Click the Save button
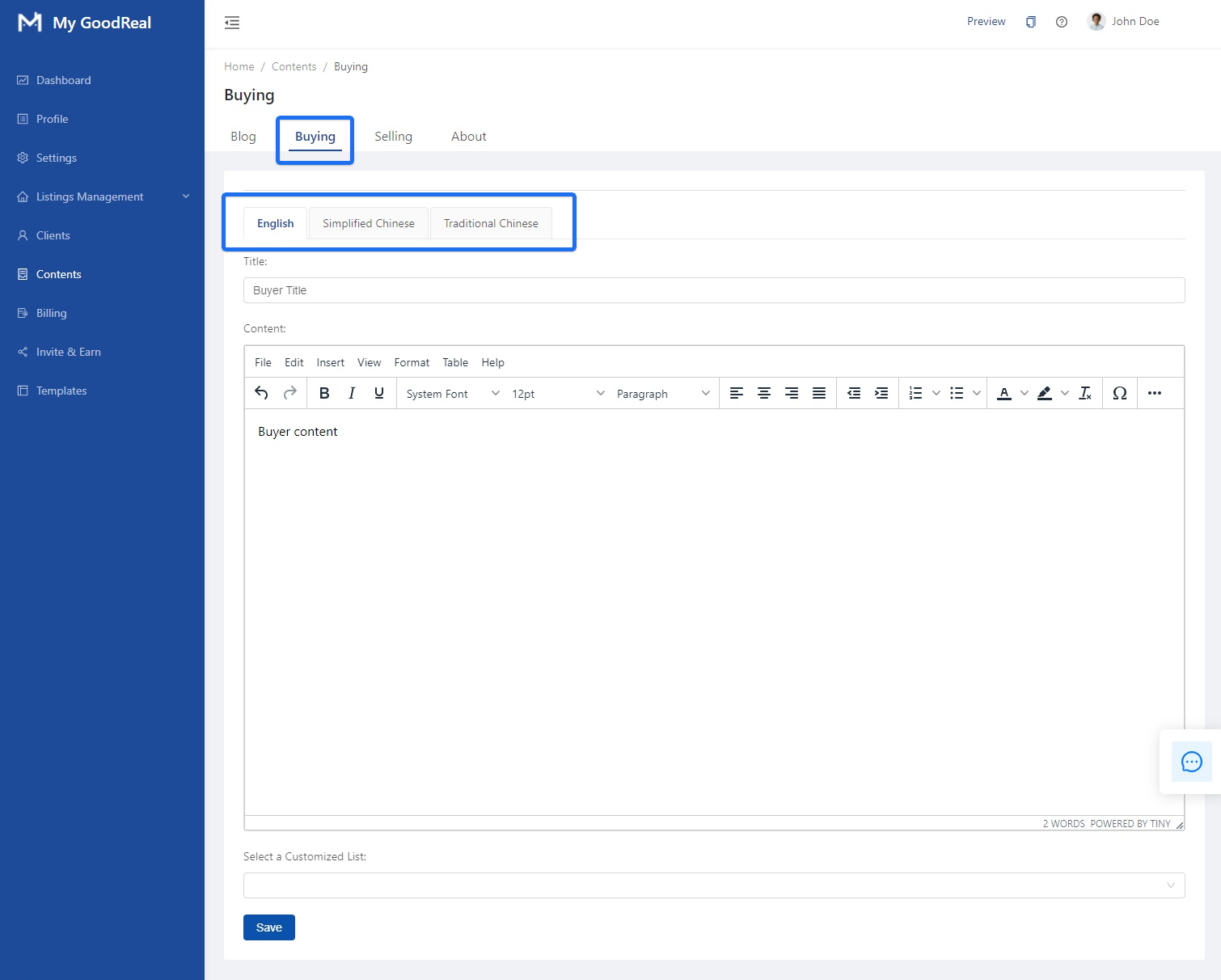The image size is (1221, 980). [268, 927]
